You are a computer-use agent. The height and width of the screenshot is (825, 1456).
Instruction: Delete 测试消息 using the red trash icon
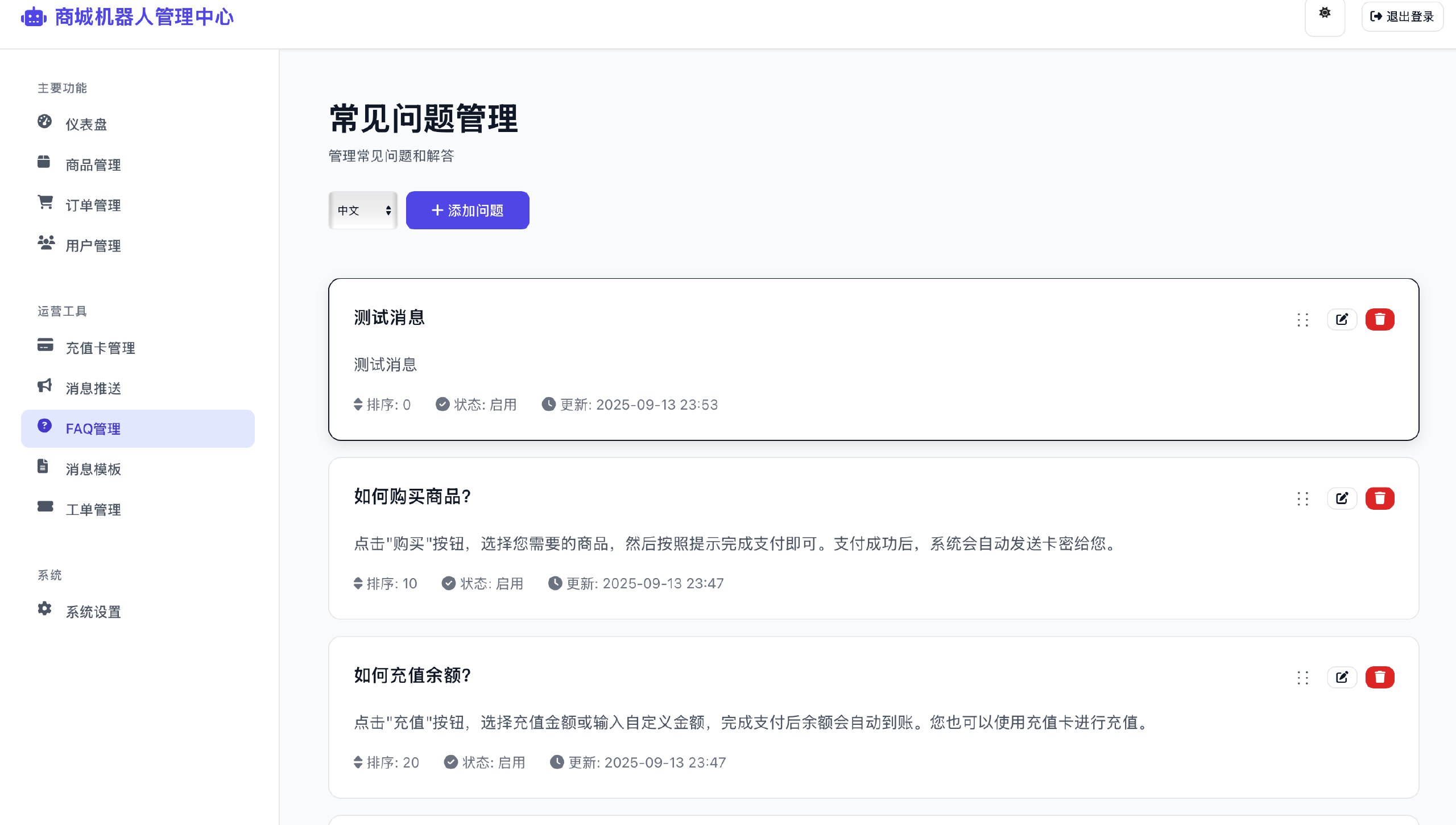click(1379, 319)
